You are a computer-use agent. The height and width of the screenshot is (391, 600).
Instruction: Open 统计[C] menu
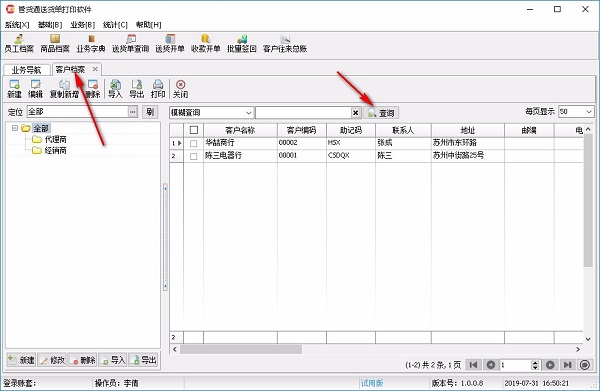(115, 25)
